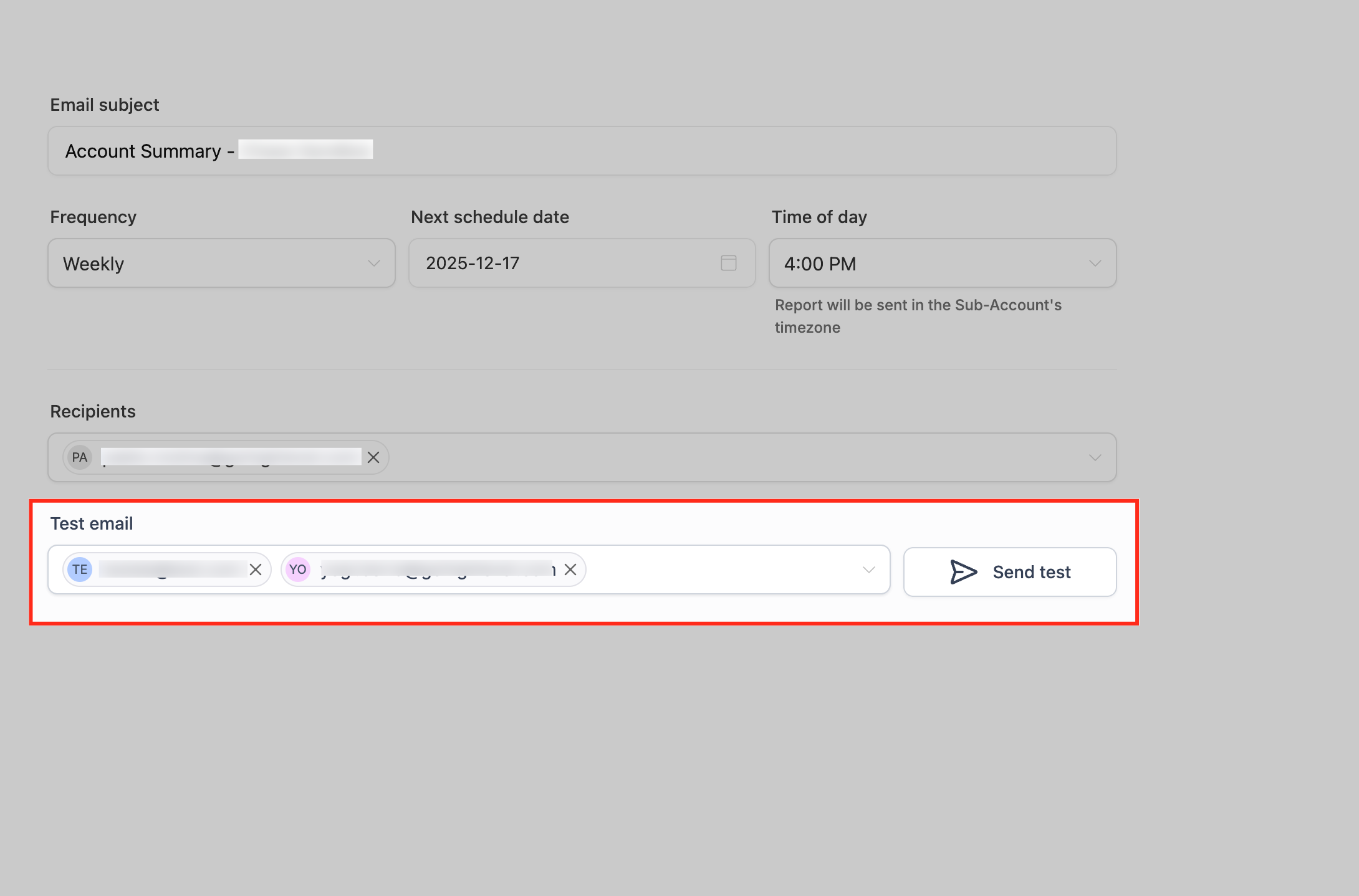The height and width of the screenshot is (896, 1359).
Task: Click the paper plane send icon
Action: [x=963, y=572]
